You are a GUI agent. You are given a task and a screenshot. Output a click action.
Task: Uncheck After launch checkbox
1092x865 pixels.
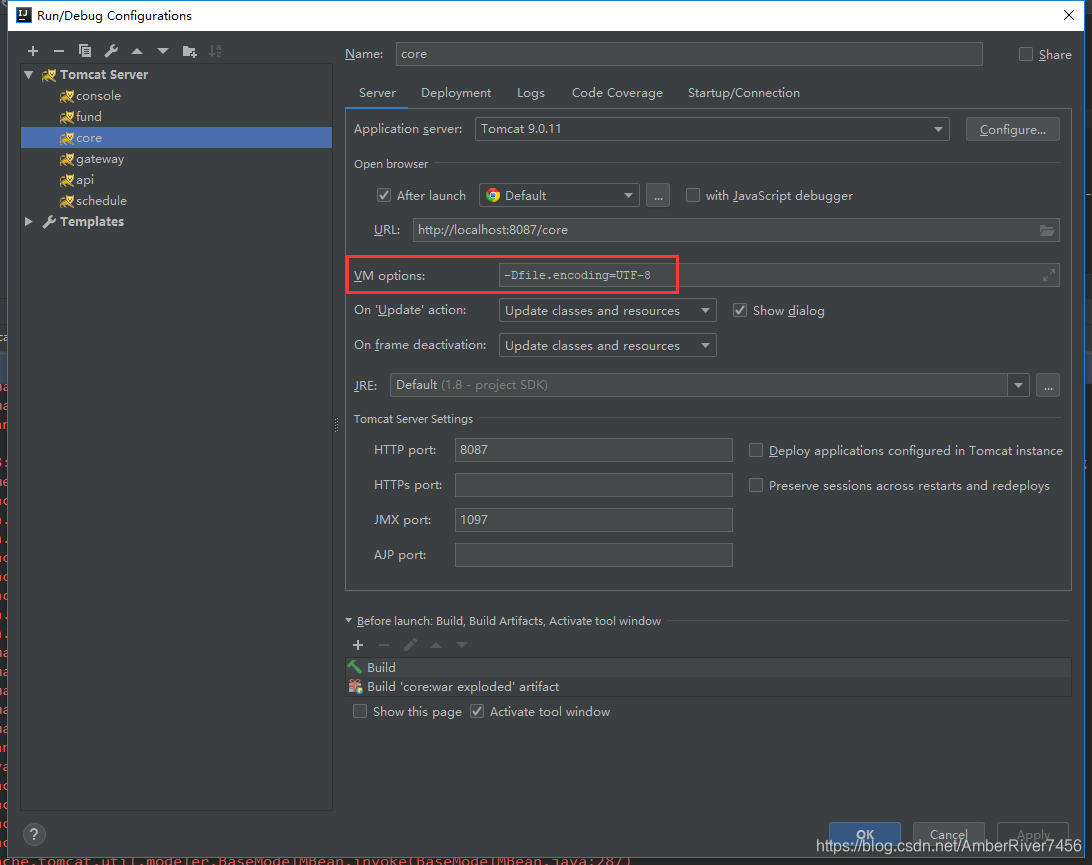[x=384, y=196]
